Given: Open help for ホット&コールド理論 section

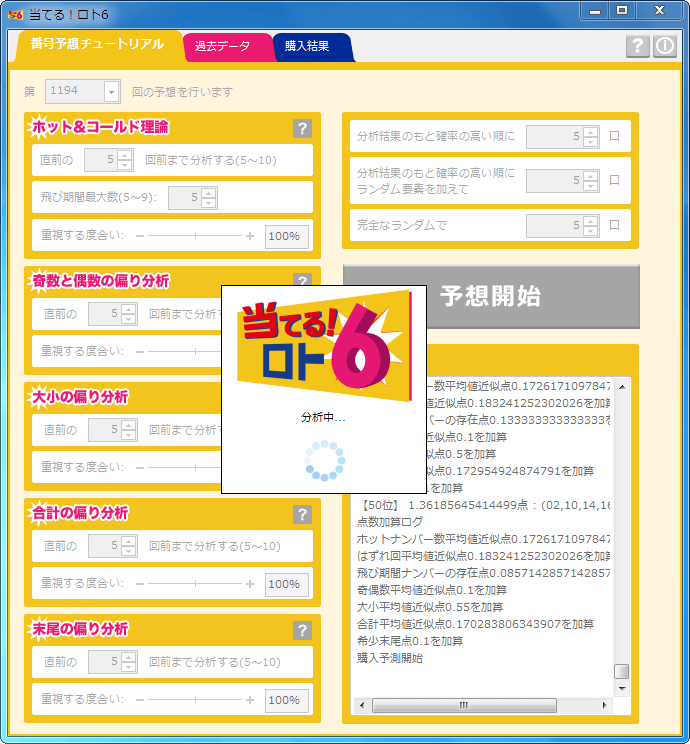Looking at the screenshot, I should point(302,128).
